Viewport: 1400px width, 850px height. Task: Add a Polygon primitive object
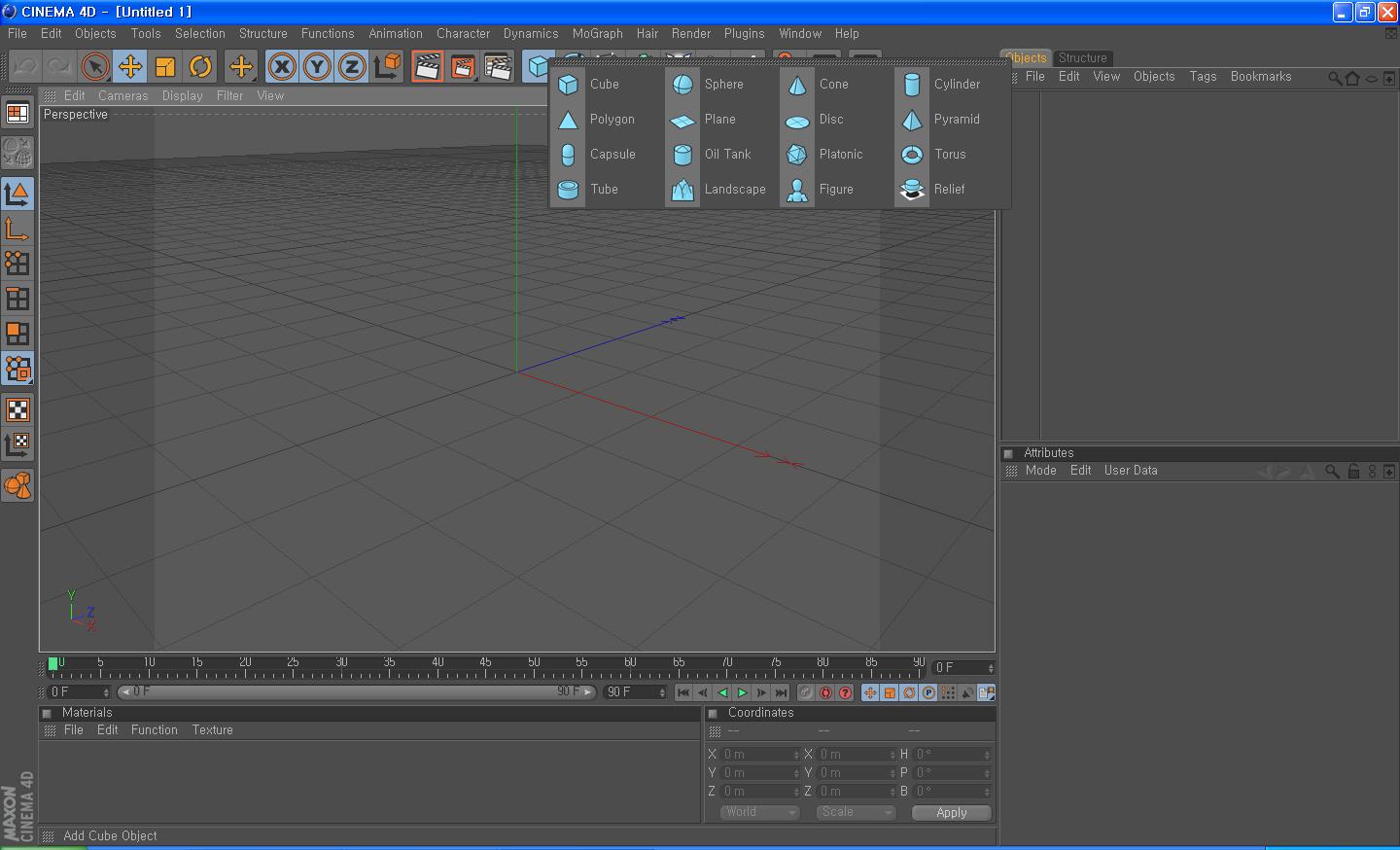point(589,120)
